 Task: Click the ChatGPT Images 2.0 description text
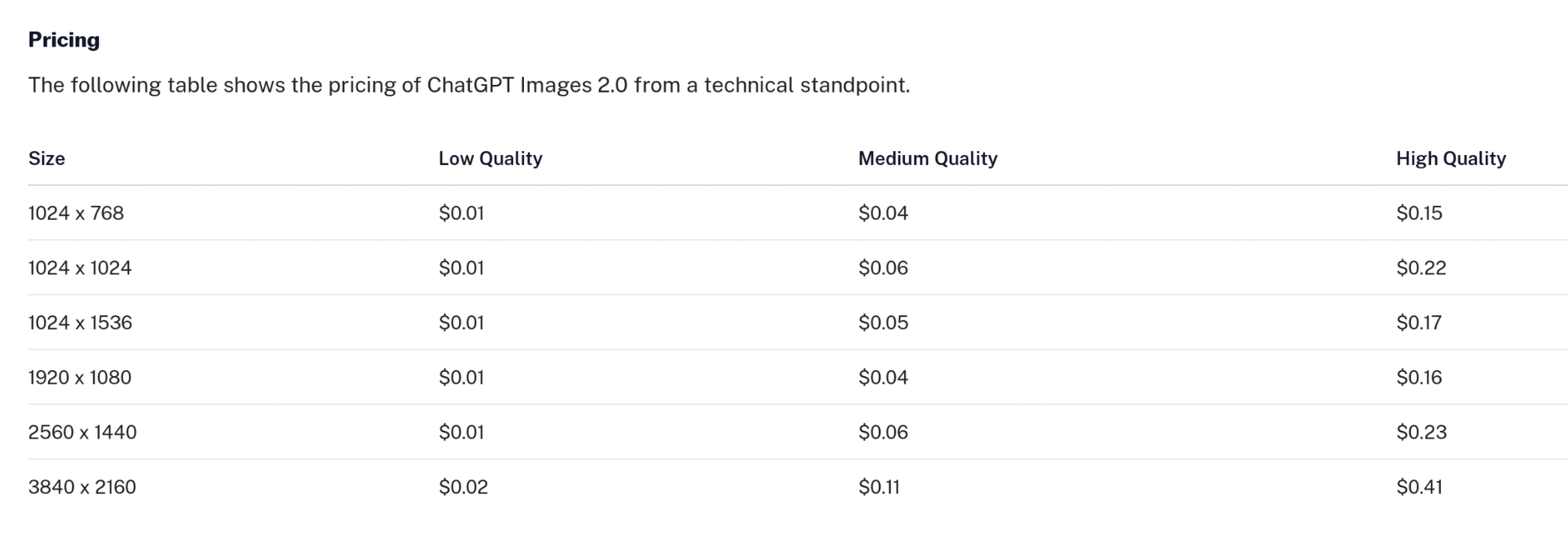pyautogui.click(x=469, y=85)
